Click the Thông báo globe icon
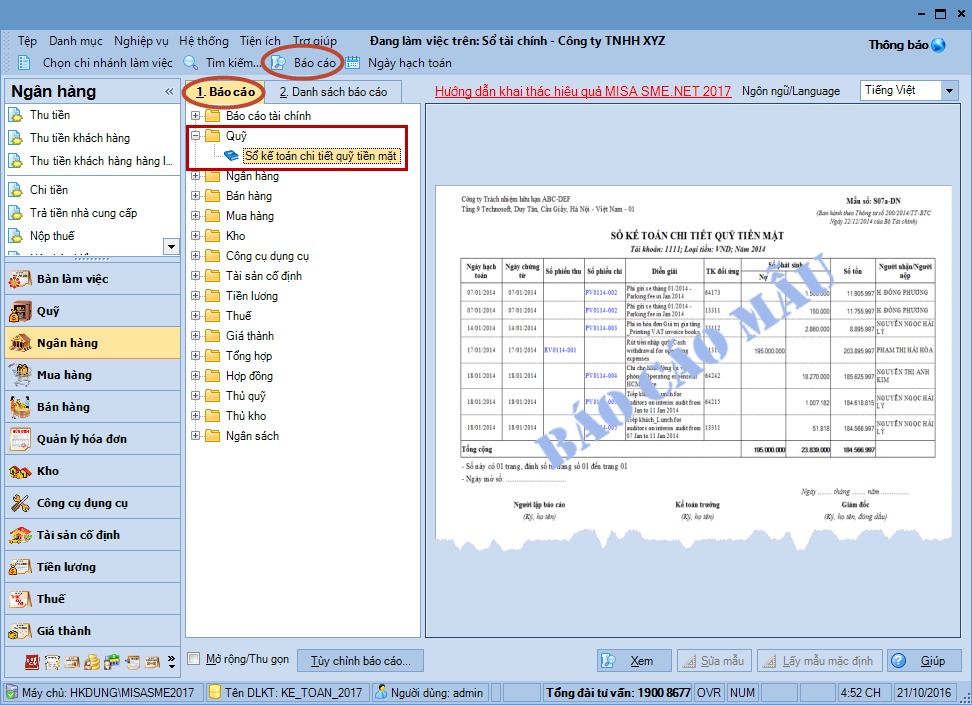Screen dimensions: 972x705 [x=938, y=45]
